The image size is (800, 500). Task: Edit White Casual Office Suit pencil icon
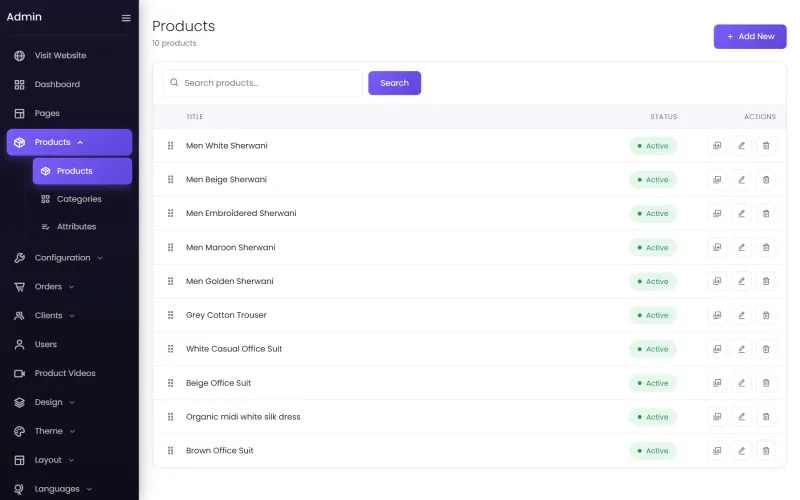click(741, 349)
